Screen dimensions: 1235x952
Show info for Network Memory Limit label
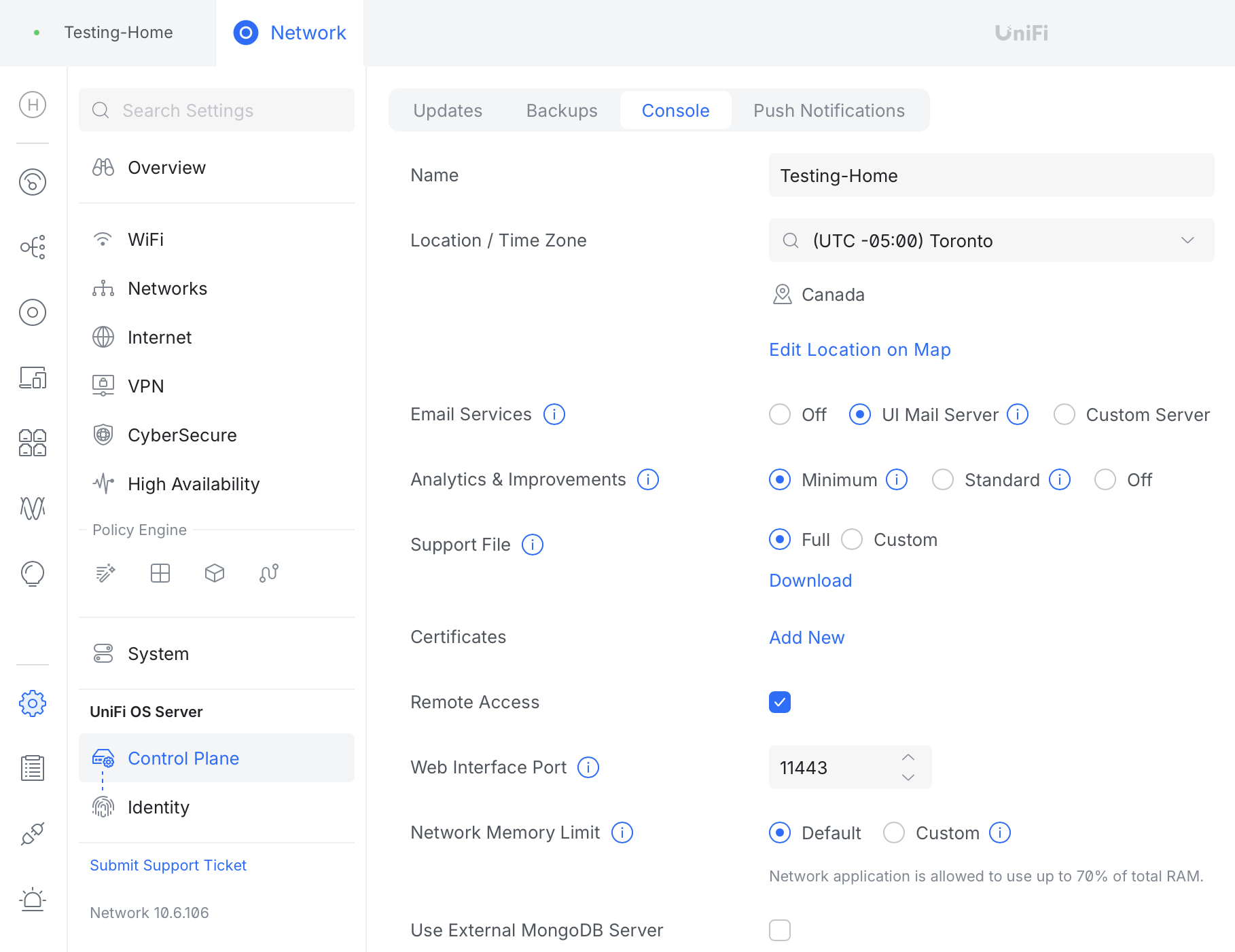(622, 832)
